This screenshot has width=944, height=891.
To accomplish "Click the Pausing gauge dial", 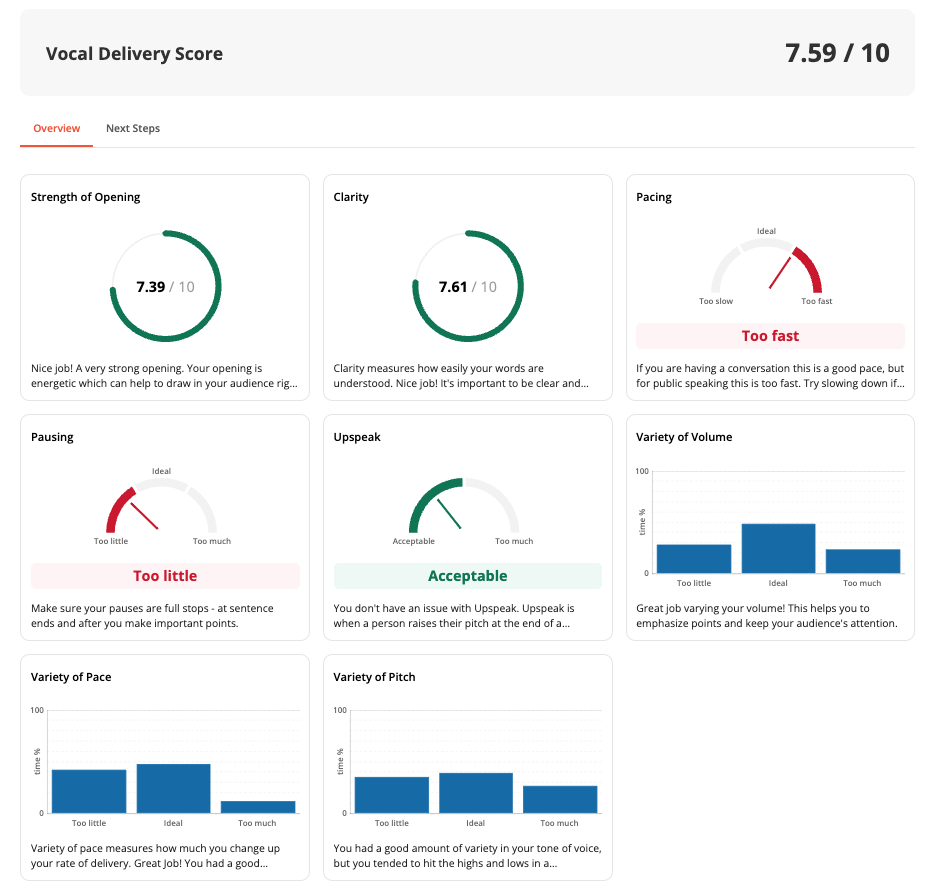I will click(x=161, y=509).
